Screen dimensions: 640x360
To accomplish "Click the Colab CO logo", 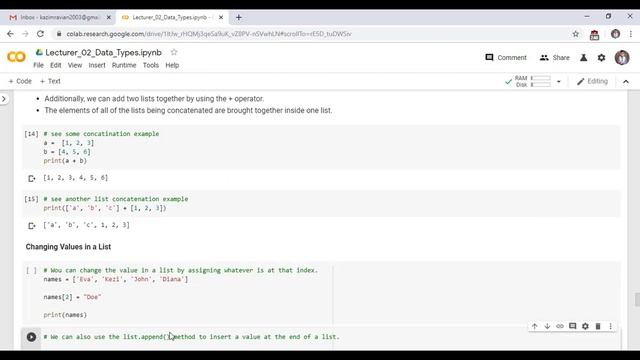I will click(x=16, y=57).
